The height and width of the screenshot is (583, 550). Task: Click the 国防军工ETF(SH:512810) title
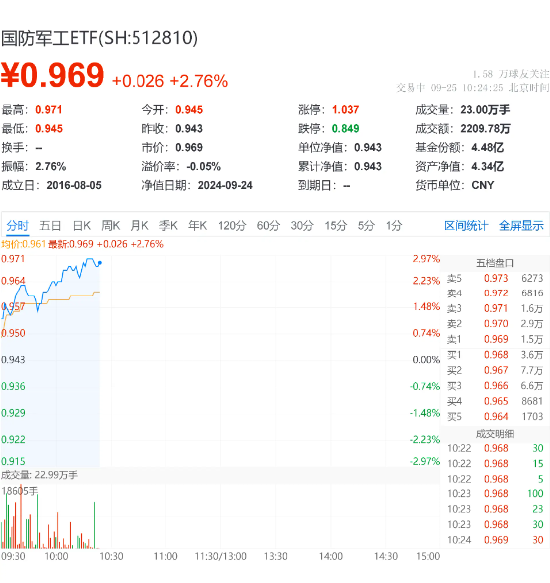(x=99, y=38)
